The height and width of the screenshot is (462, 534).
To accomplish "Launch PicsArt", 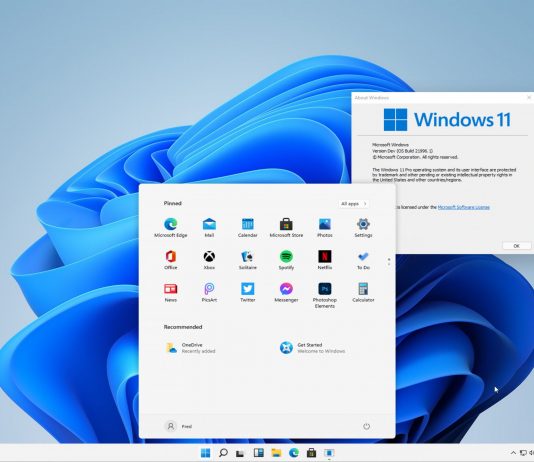I will [x=209, y=292].
